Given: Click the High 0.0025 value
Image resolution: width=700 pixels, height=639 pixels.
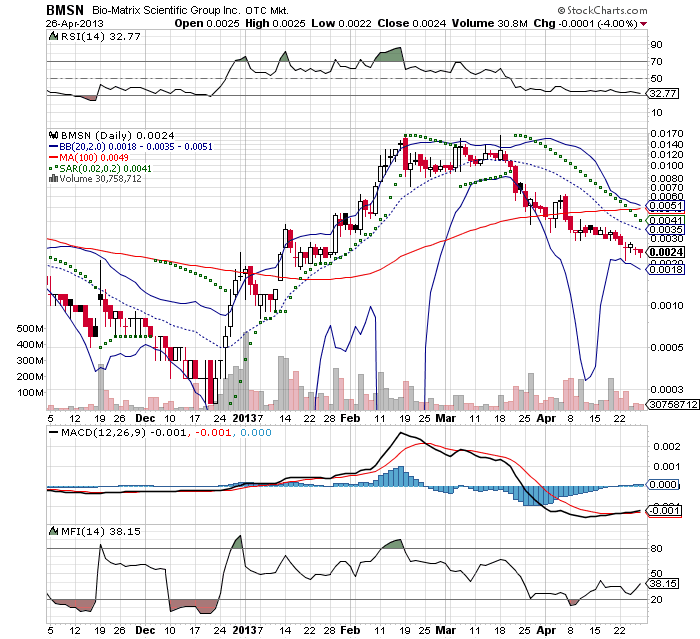Looking at the screenshot, I should coord(275,23).
